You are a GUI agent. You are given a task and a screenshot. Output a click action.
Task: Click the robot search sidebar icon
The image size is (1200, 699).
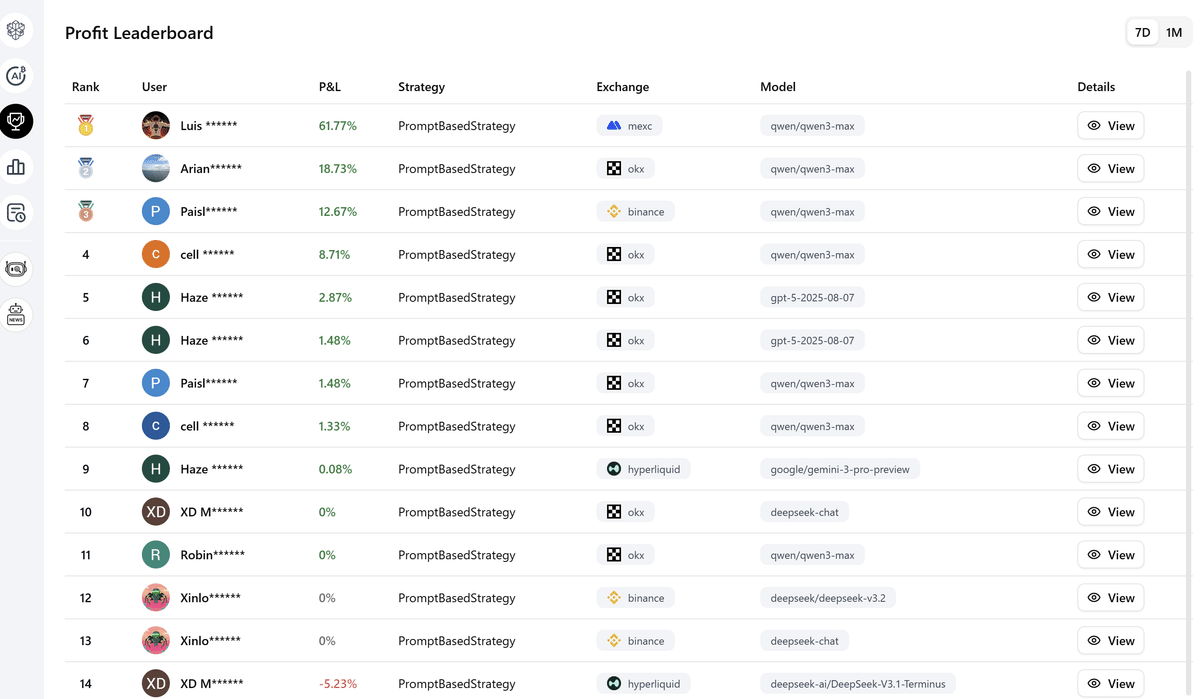pyautogui.click(x=16, y=269)
